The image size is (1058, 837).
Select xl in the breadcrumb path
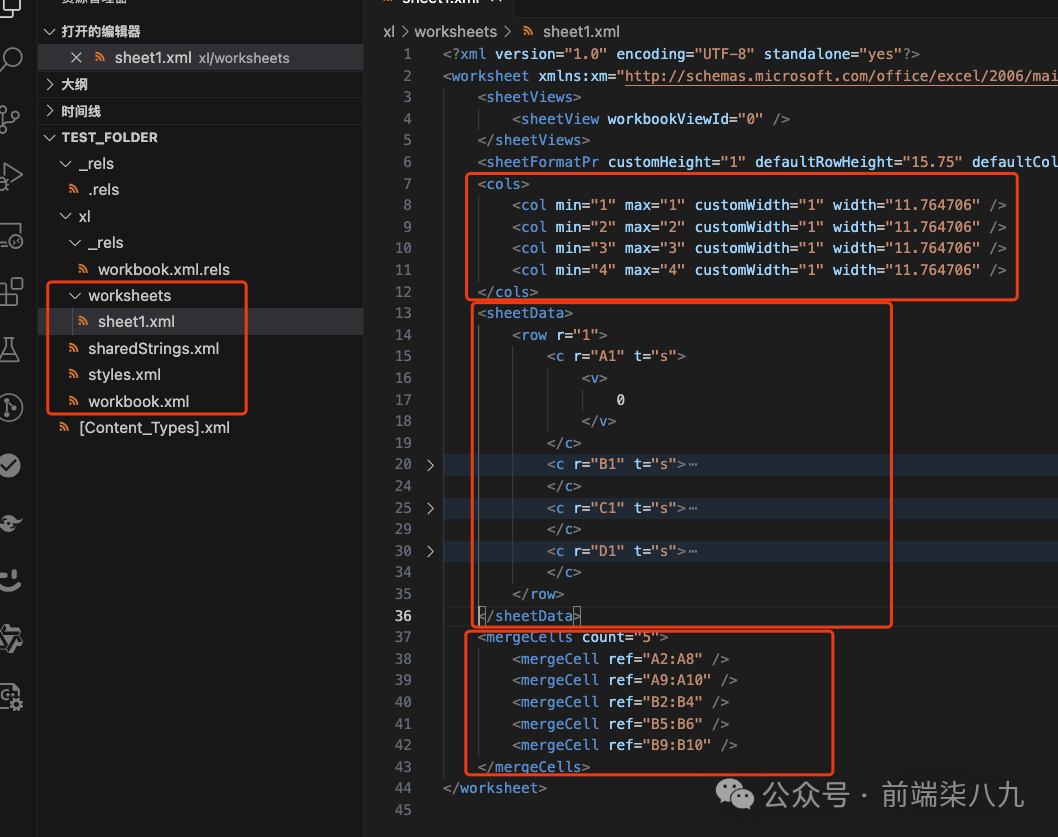pyautogui.click(x=389, y=32)
